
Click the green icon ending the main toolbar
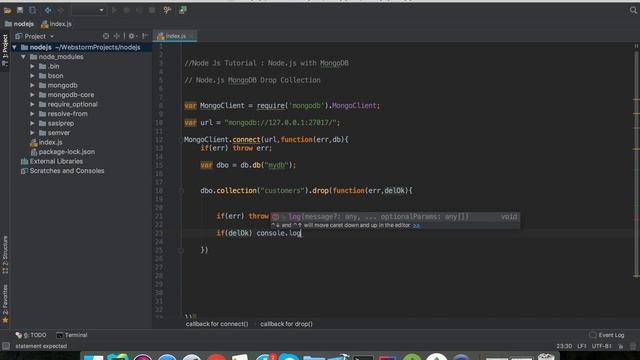(183, 10)
